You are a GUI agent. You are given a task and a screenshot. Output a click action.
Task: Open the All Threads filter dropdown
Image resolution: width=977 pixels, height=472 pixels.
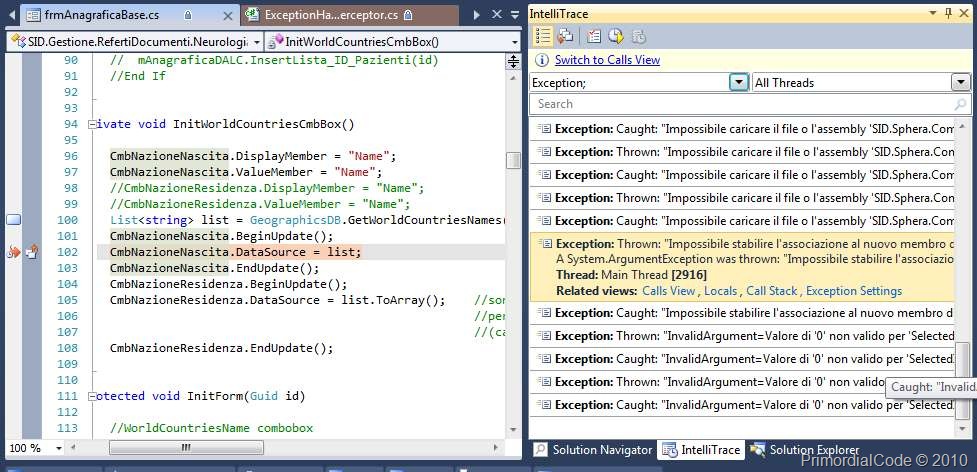coord(961,82)
